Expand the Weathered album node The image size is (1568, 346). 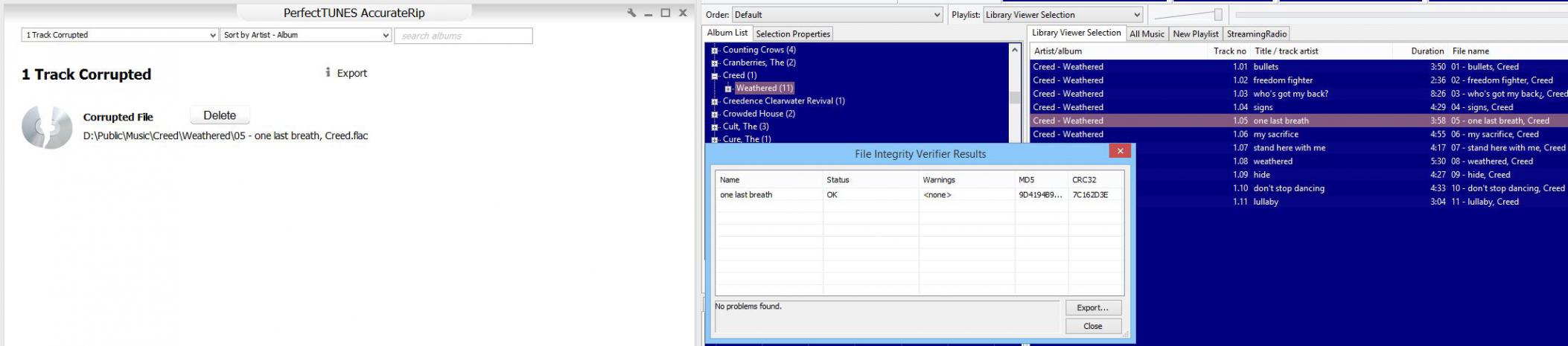[x=728, y=89]
